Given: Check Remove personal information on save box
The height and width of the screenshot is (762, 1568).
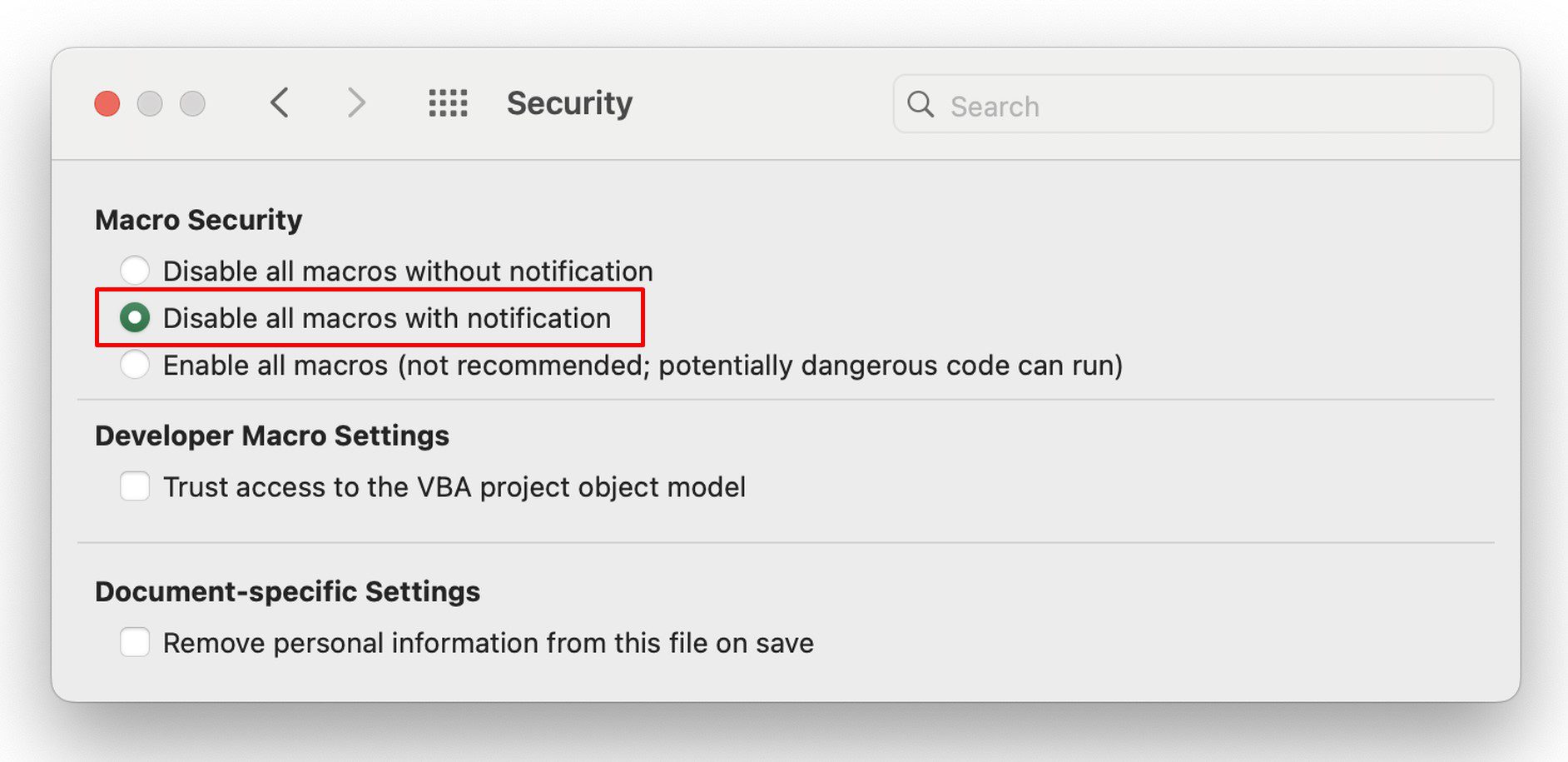Looking at the screenshot, I should coord(135,642).
